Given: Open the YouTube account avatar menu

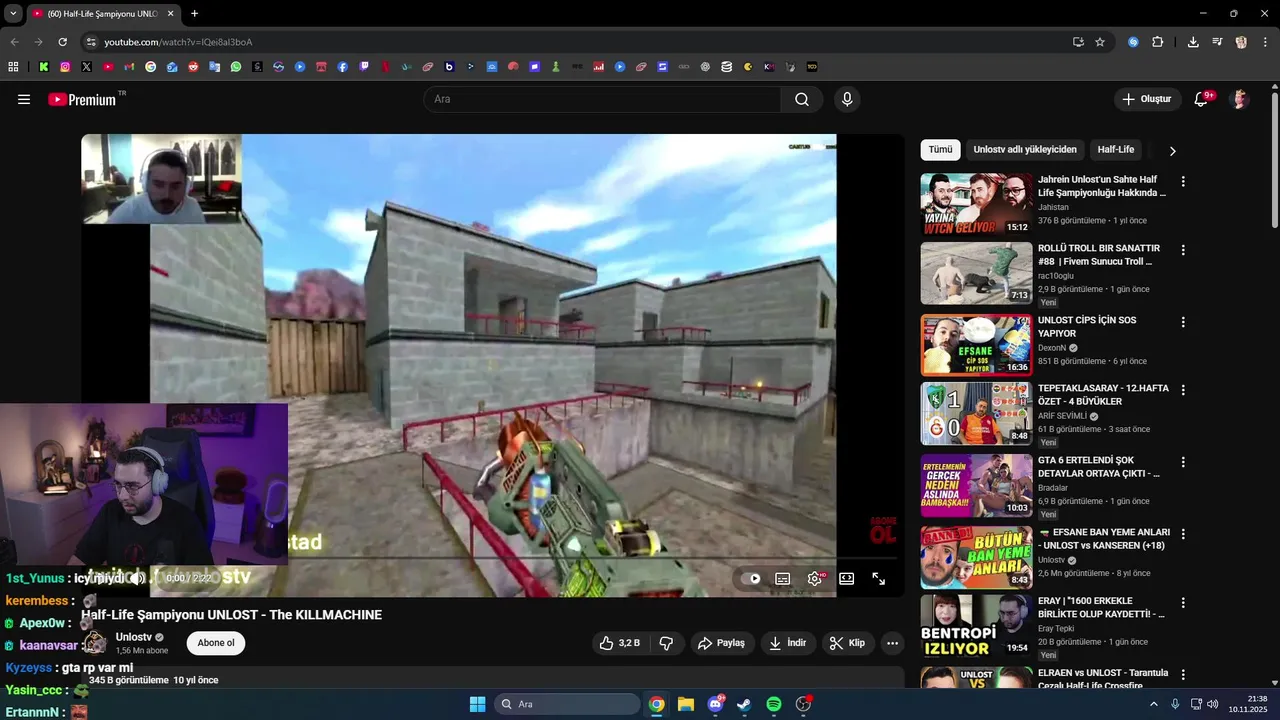Looking at the screenshot, I should [x=1240, y=99].
